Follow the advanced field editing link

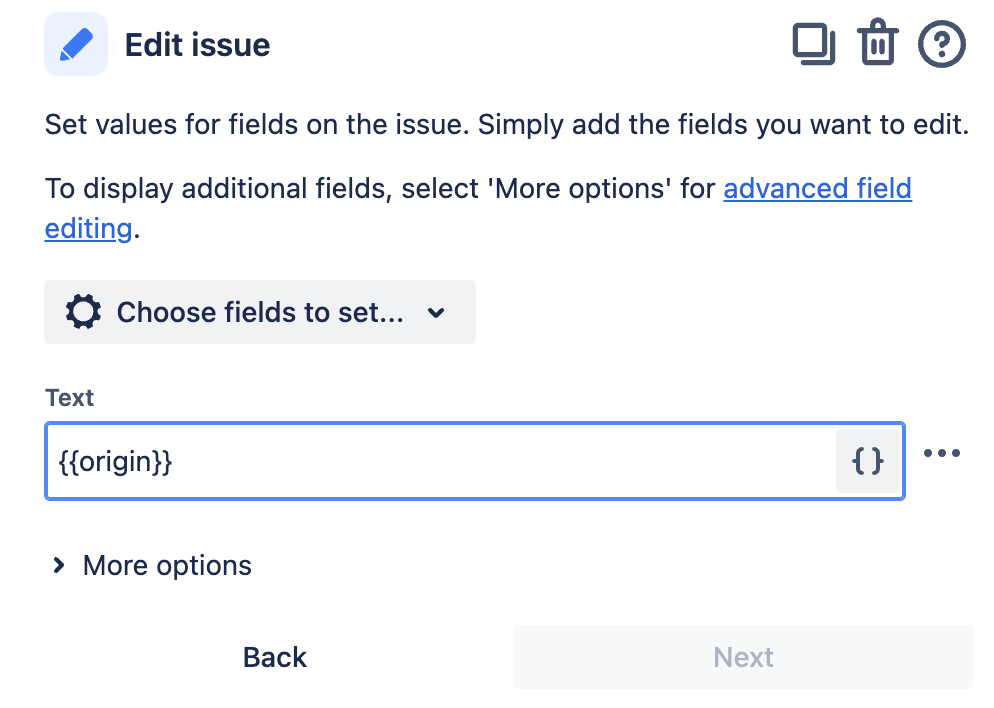[817, 188]
